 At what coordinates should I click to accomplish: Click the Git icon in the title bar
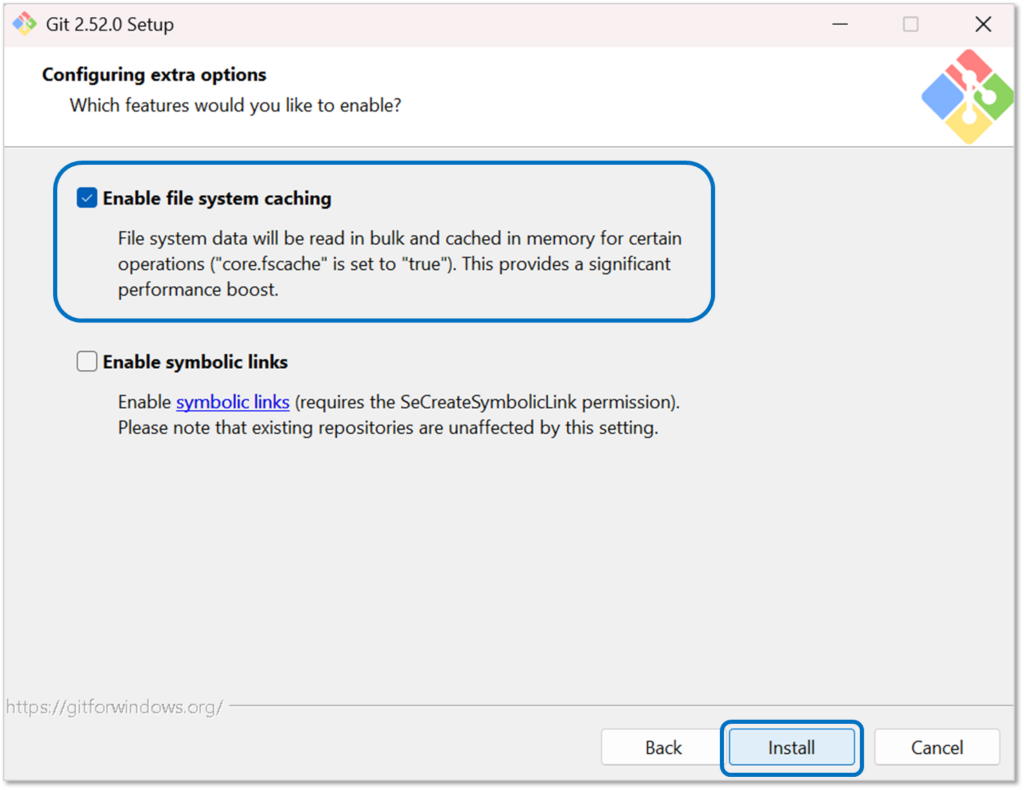24,24
